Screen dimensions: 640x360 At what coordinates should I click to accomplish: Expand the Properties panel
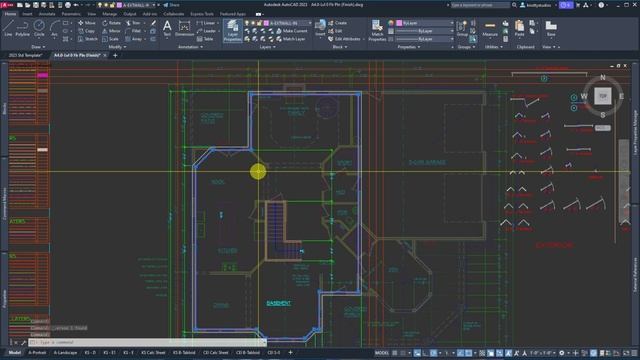coord(409,47)
